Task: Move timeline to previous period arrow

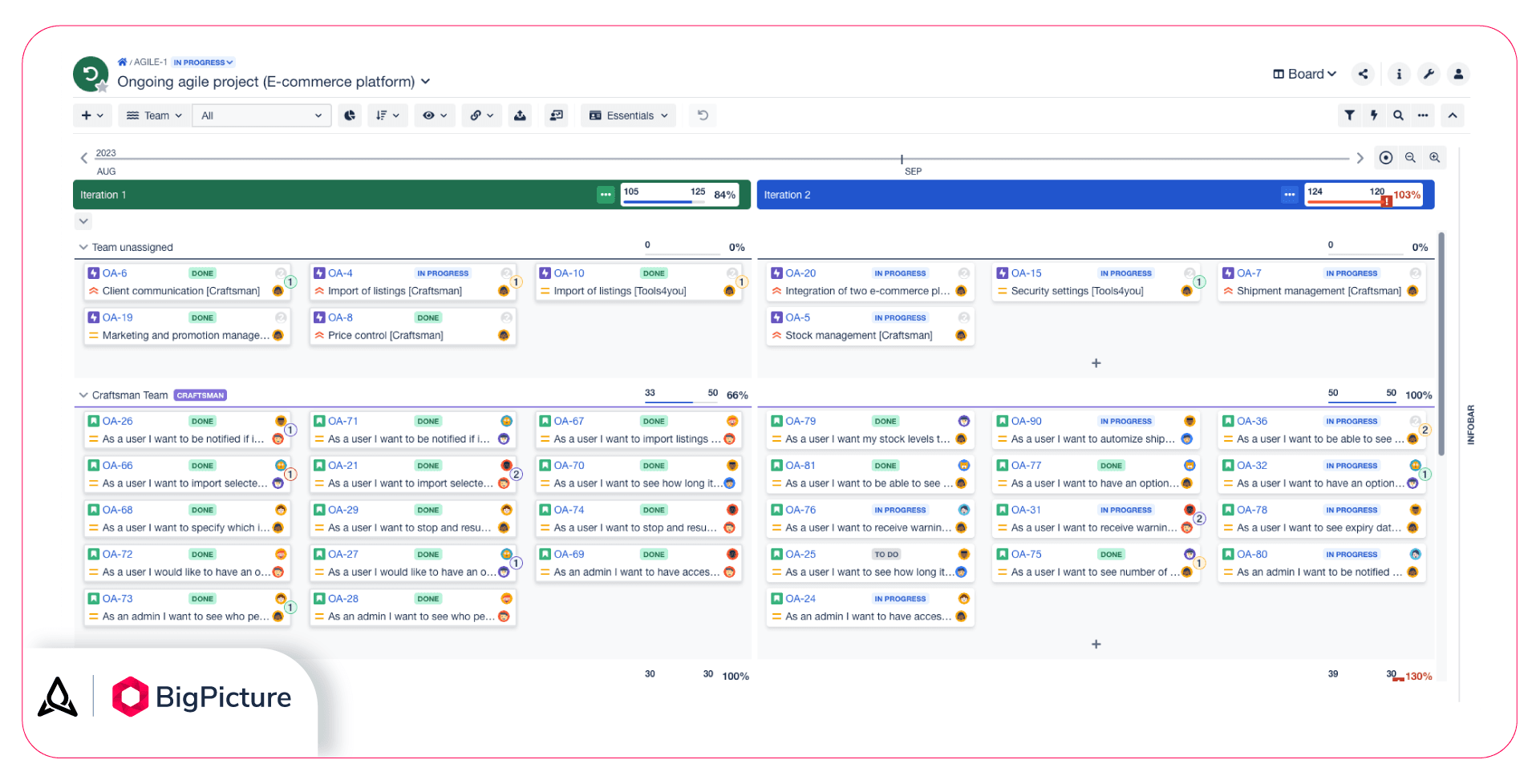Action: [83, 158]
